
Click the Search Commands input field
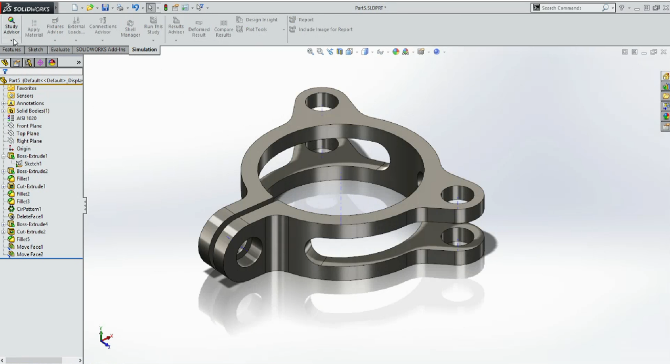pos(570,8)
